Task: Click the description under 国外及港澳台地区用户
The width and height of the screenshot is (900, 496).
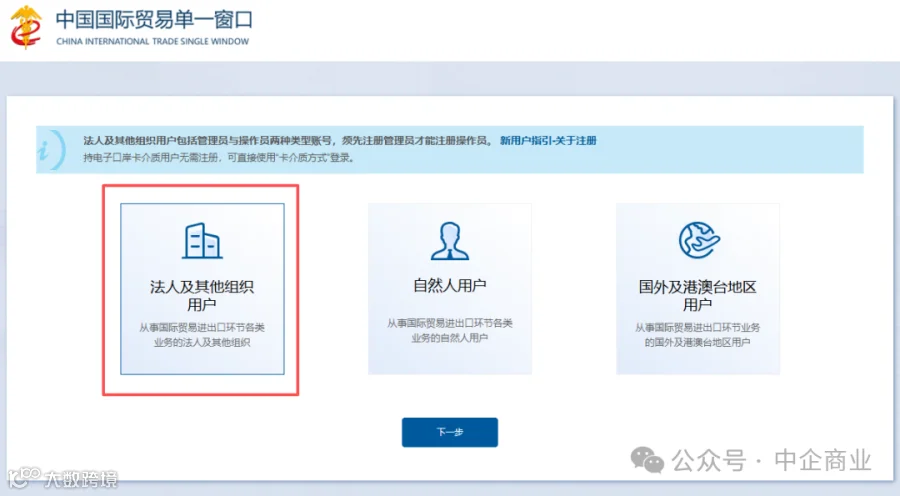Action: pos(697,335)
